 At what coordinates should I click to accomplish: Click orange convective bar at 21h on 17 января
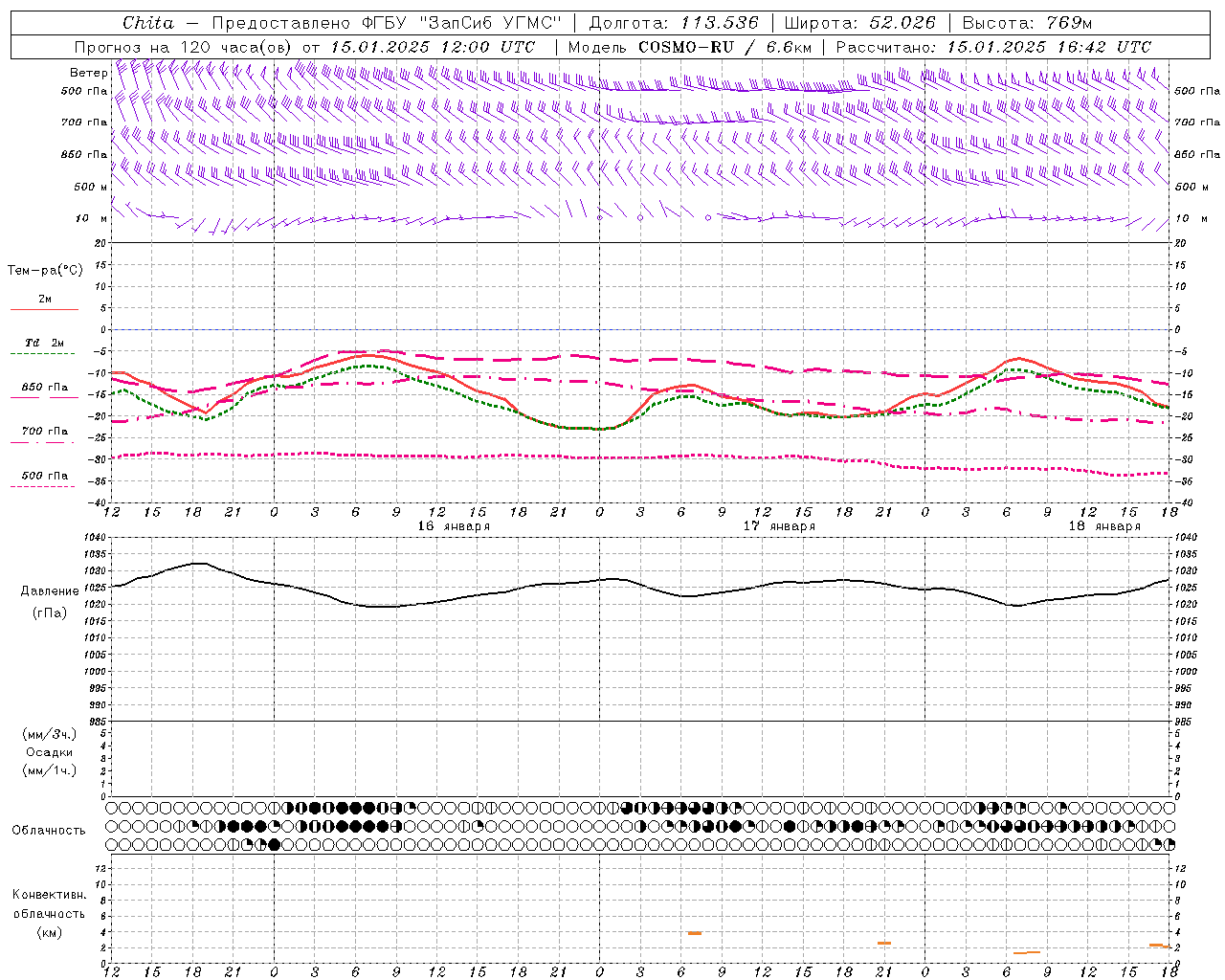(x=884, y=944)
